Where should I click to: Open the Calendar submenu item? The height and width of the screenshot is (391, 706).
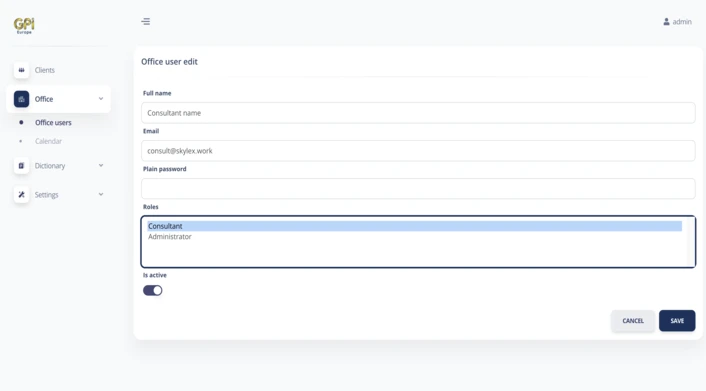click(48, 141)
